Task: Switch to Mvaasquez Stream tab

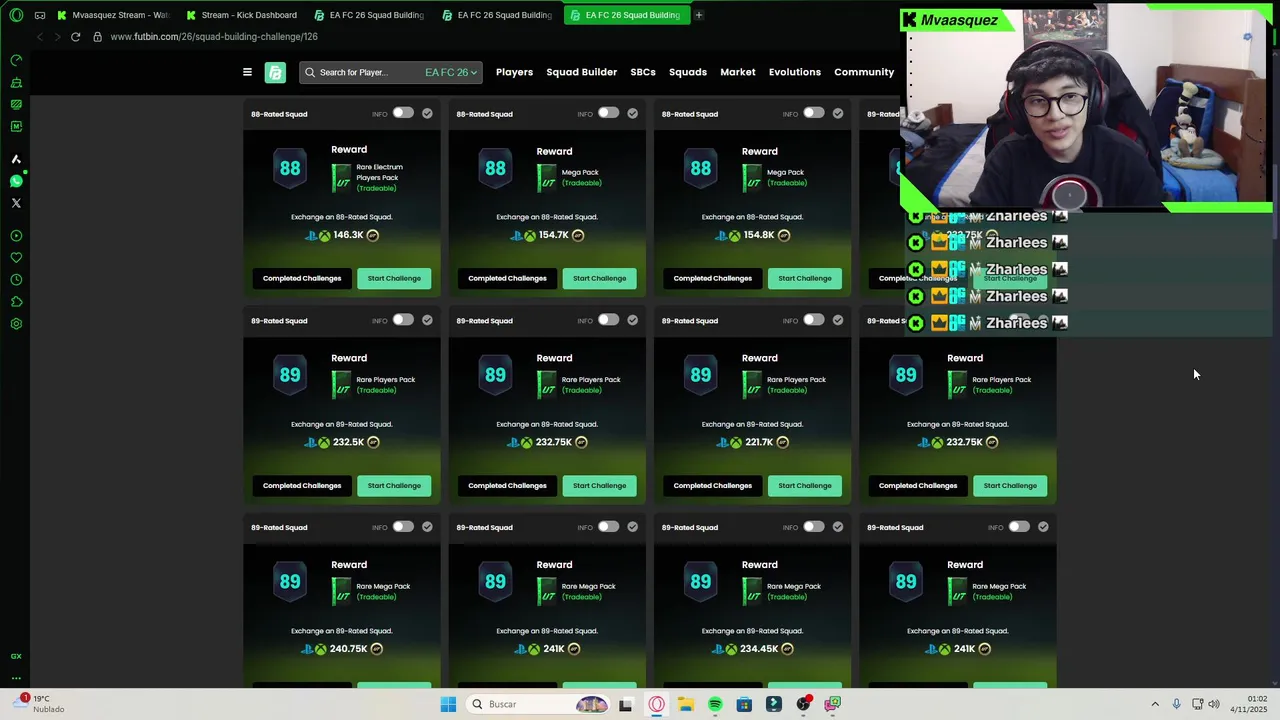Action: pos(113,15)
